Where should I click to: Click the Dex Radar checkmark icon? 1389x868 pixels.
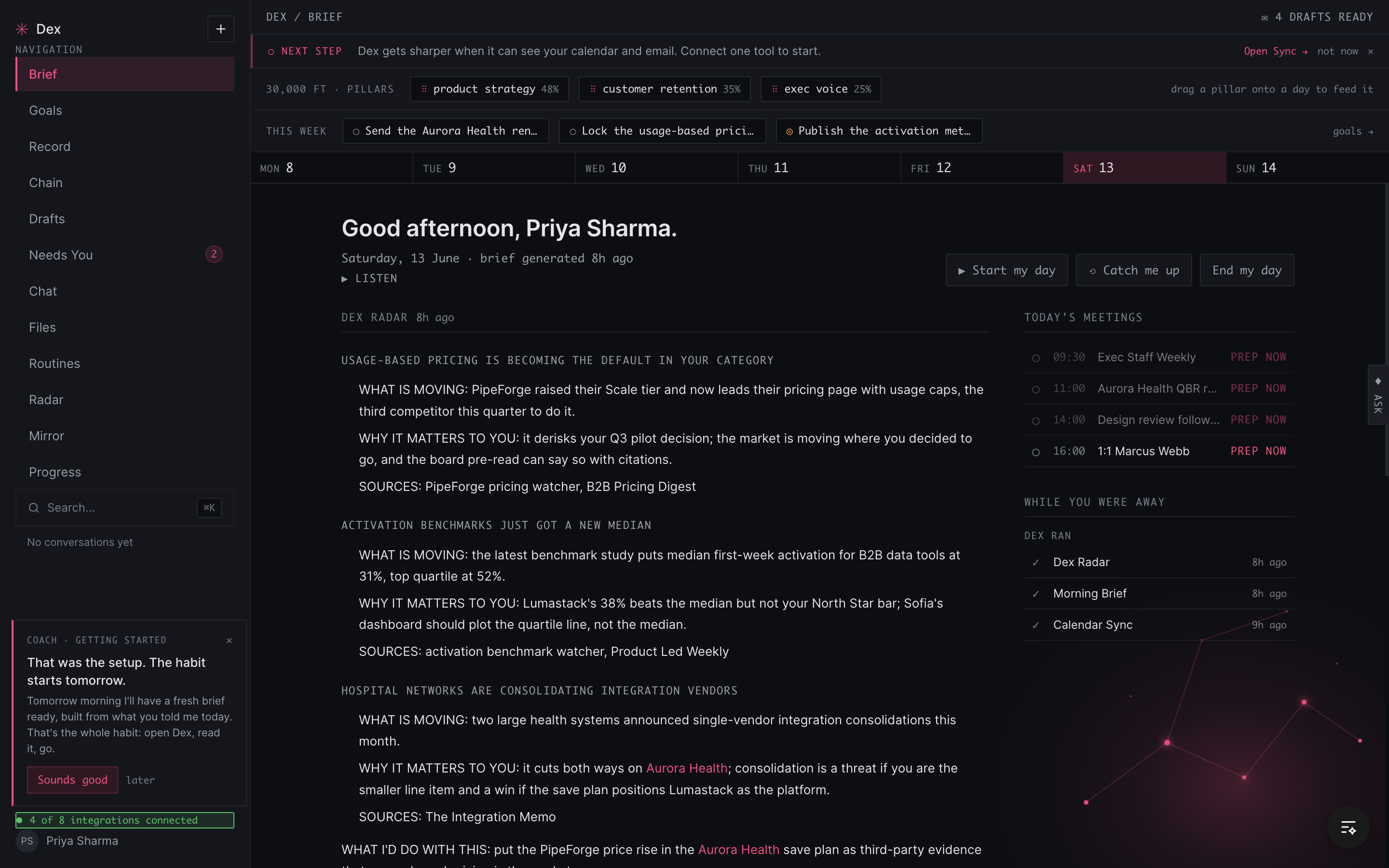coord(1035,563)
